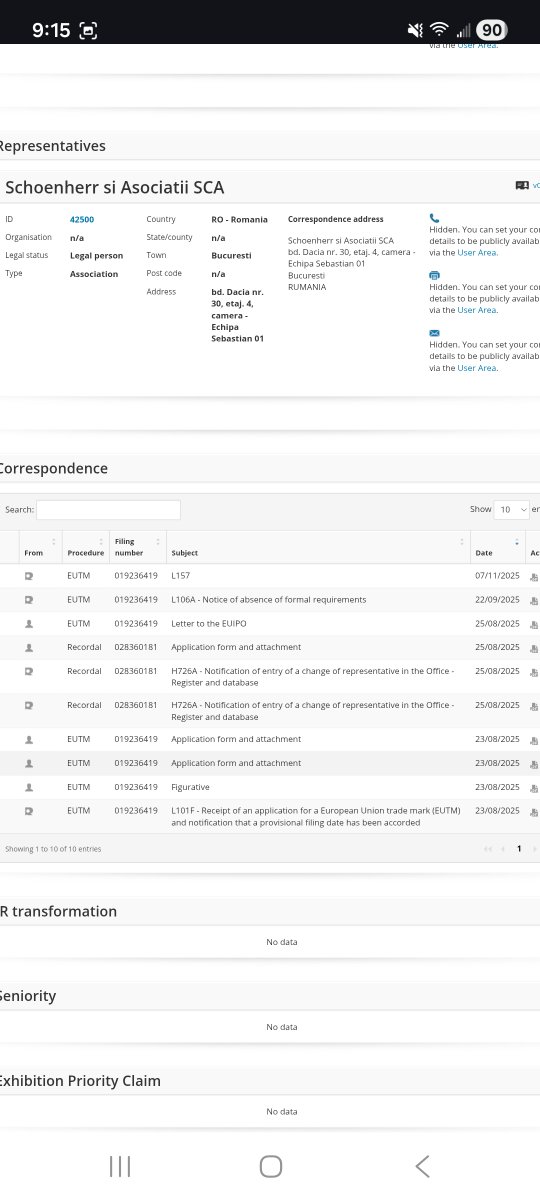Sort correspondence by the Subject column
This screenshot has height=1200, width=540.
tap(318, 547)
